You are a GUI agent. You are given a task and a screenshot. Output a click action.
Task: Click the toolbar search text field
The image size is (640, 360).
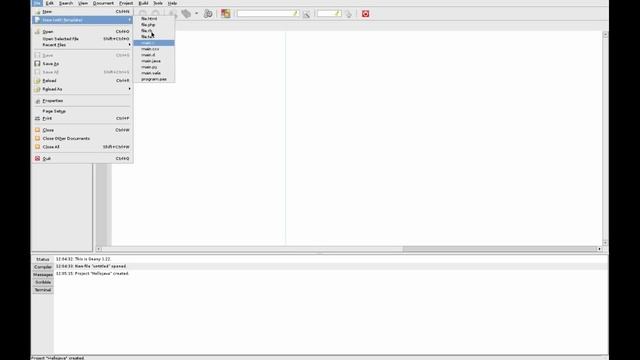pos(268,14)
